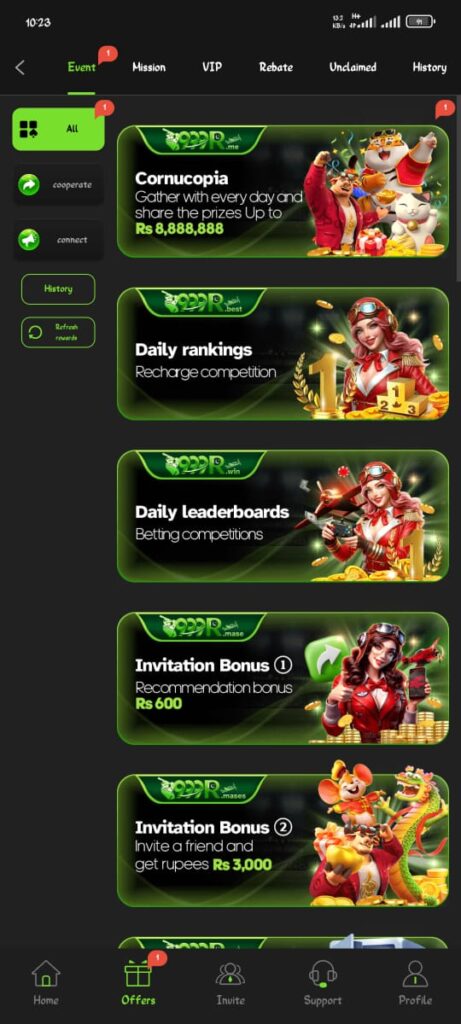Open the Daily rankings recharge banner
461x1024 pixels.
pos(283,354)
